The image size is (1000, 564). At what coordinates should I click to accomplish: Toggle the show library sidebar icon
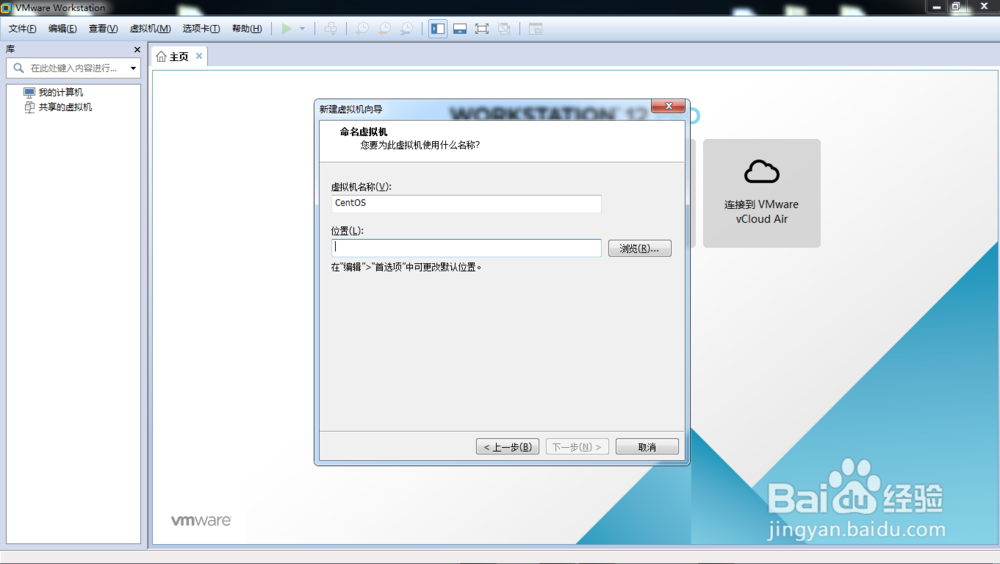coord(438,29)
